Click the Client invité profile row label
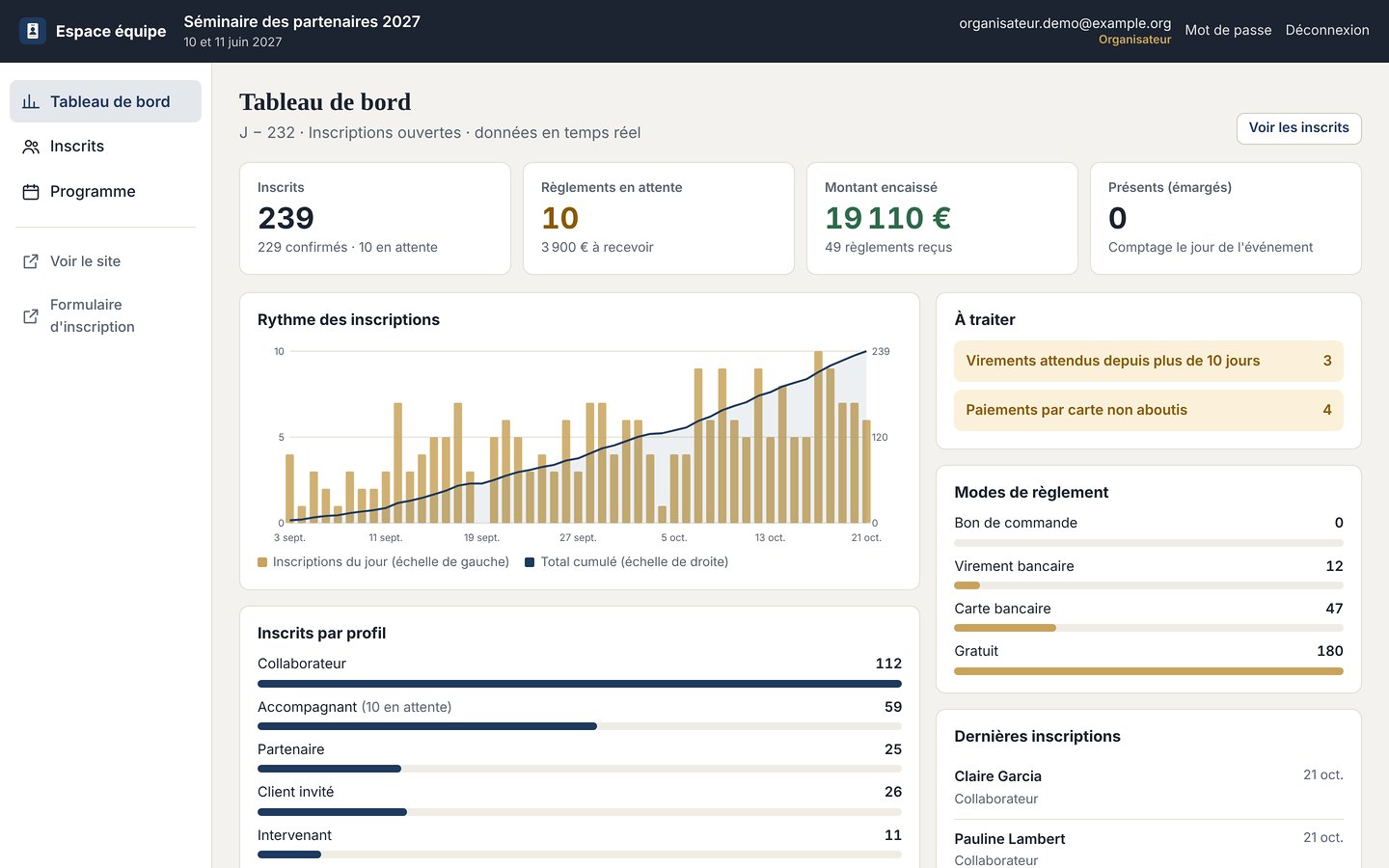 pyautogui.click(x=295, y=792)
